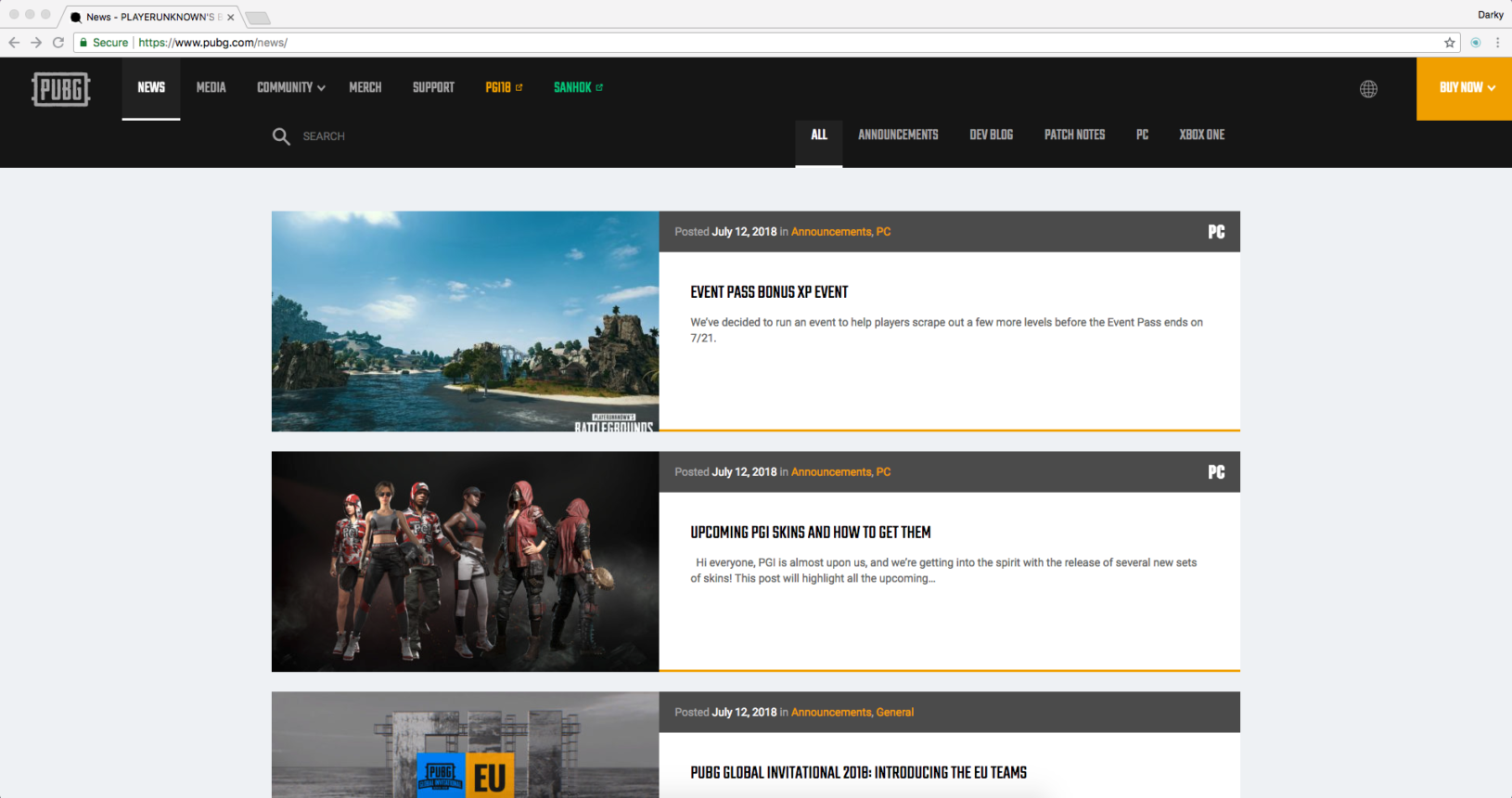Open Sanhok external link

(x=578, y=87)
